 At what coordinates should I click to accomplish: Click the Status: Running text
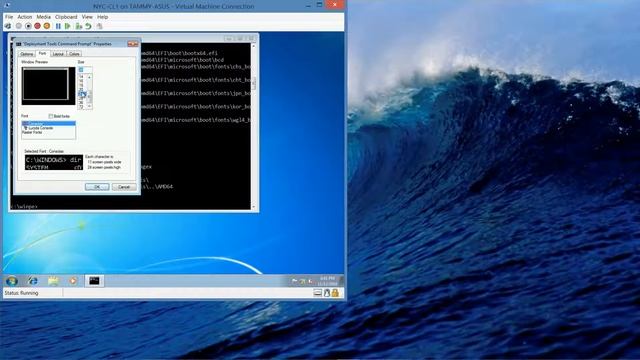coord(21,293)
